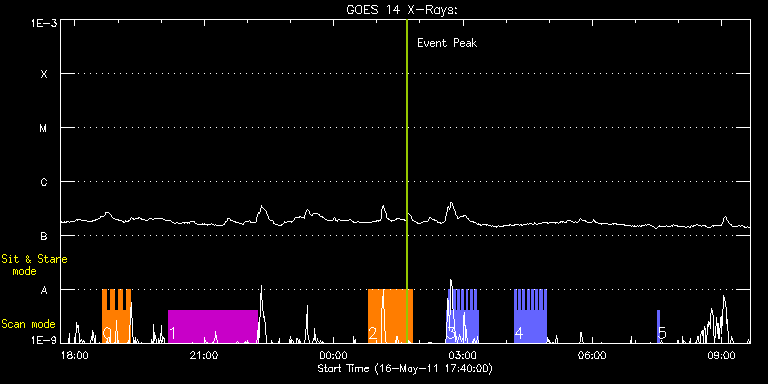Click the 00:00 time axis tick label
Viewport: 768px width, 384px height.
tap(334, 355)
